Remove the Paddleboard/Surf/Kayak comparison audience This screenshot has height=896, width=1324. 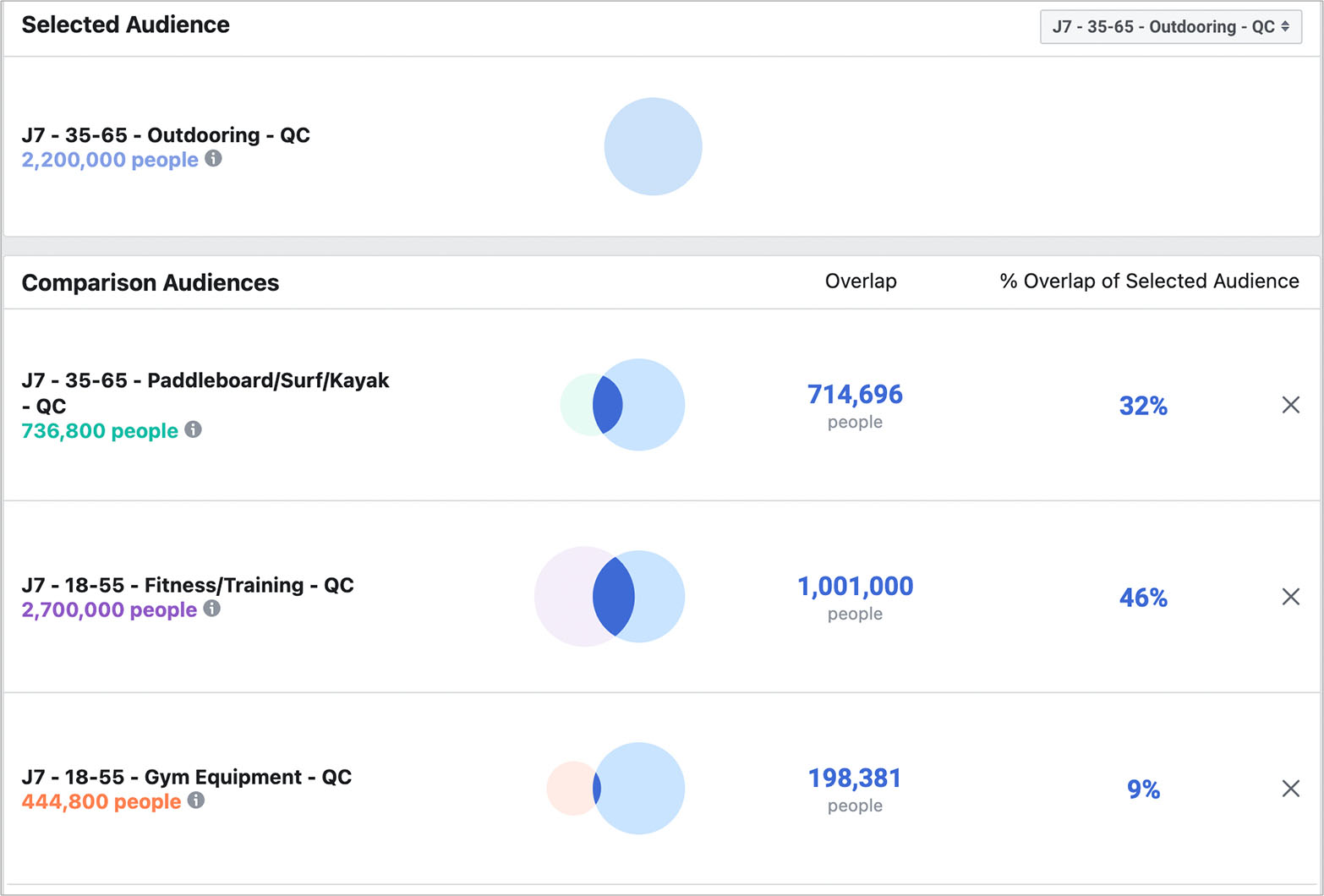(x=1290, y=405)
